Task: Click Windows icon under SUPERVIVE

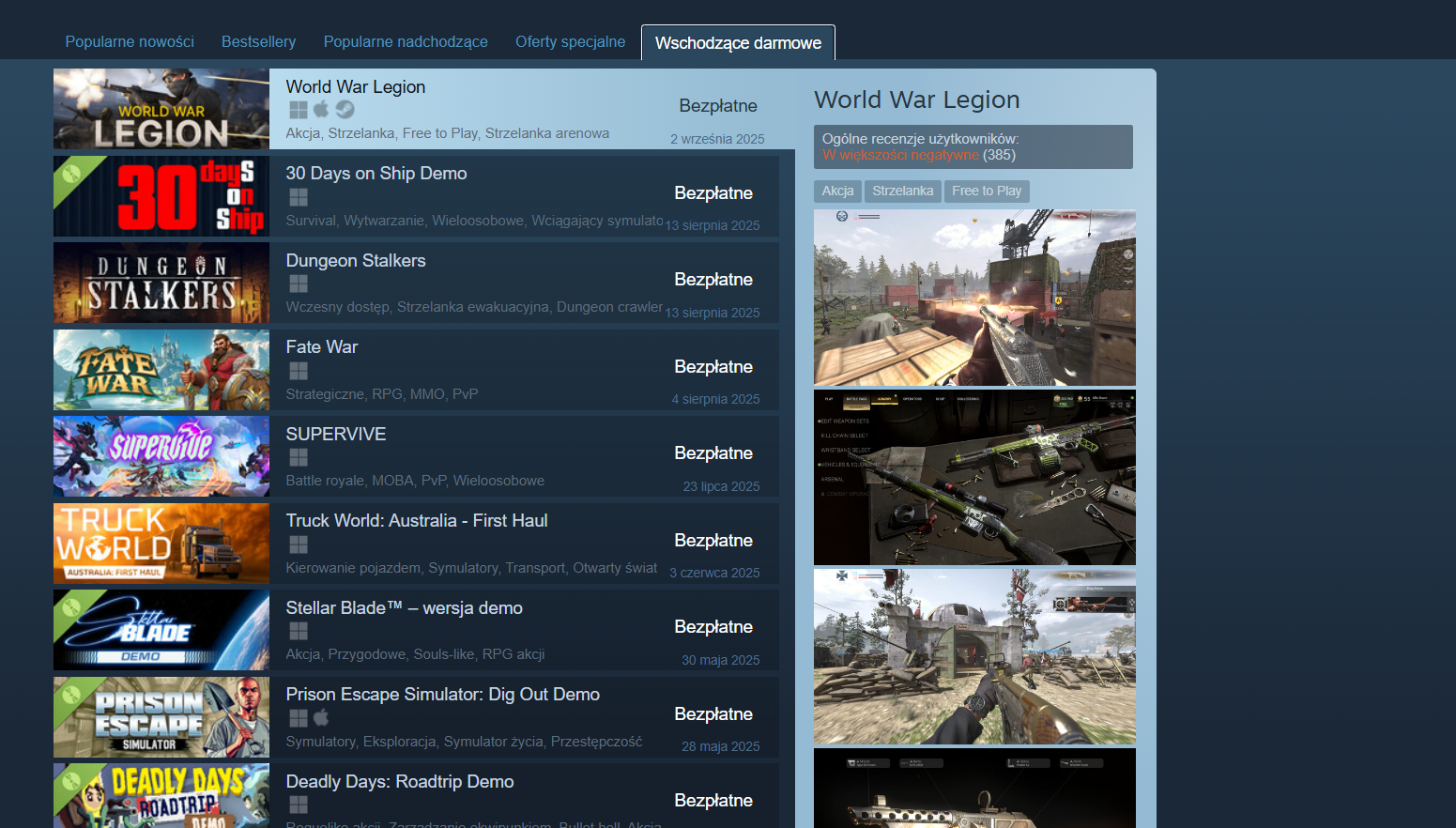Action: click(x=299, y=457)
